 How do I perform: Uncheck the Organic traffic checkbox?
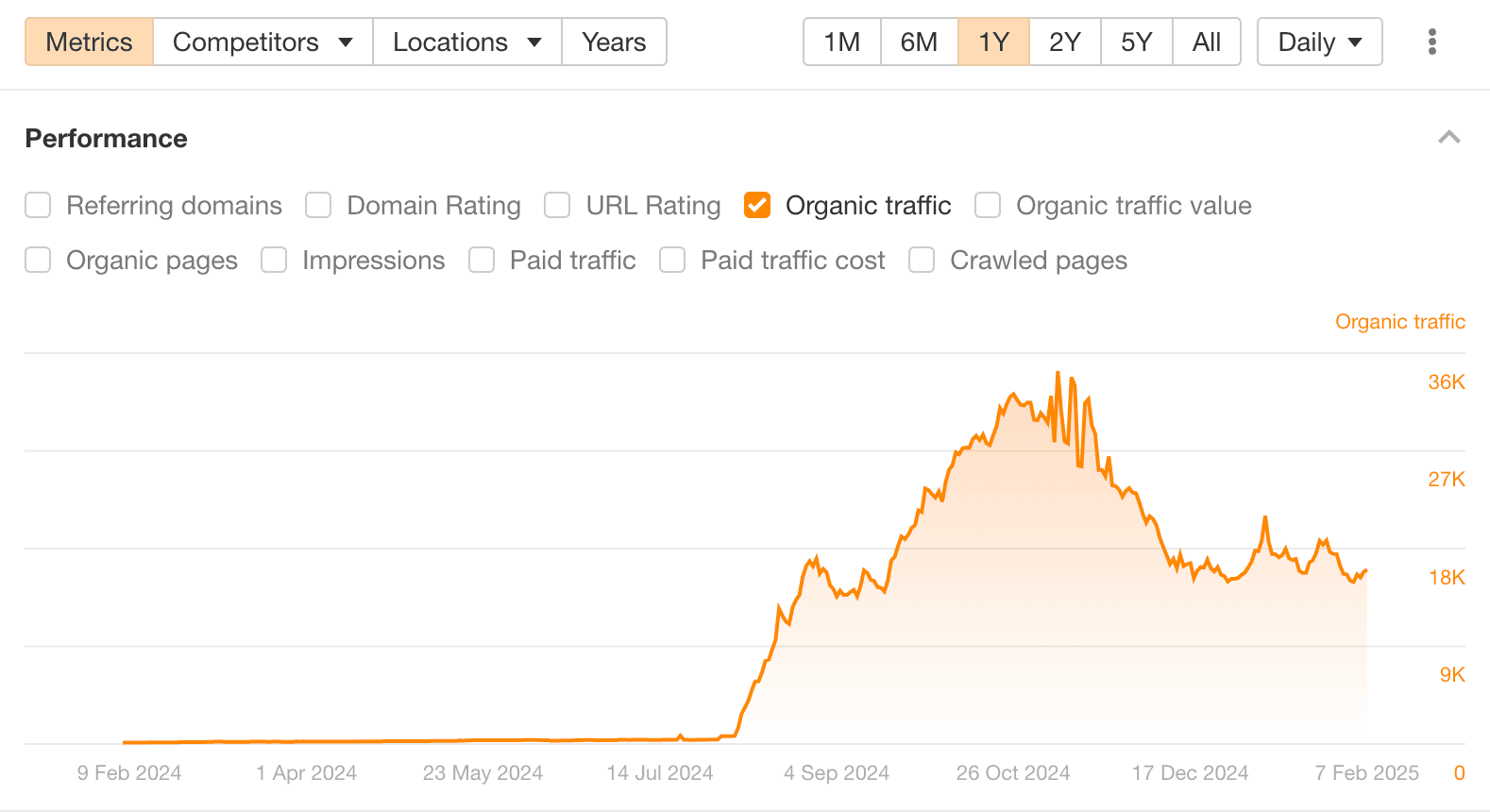click(x=757, y=205)
